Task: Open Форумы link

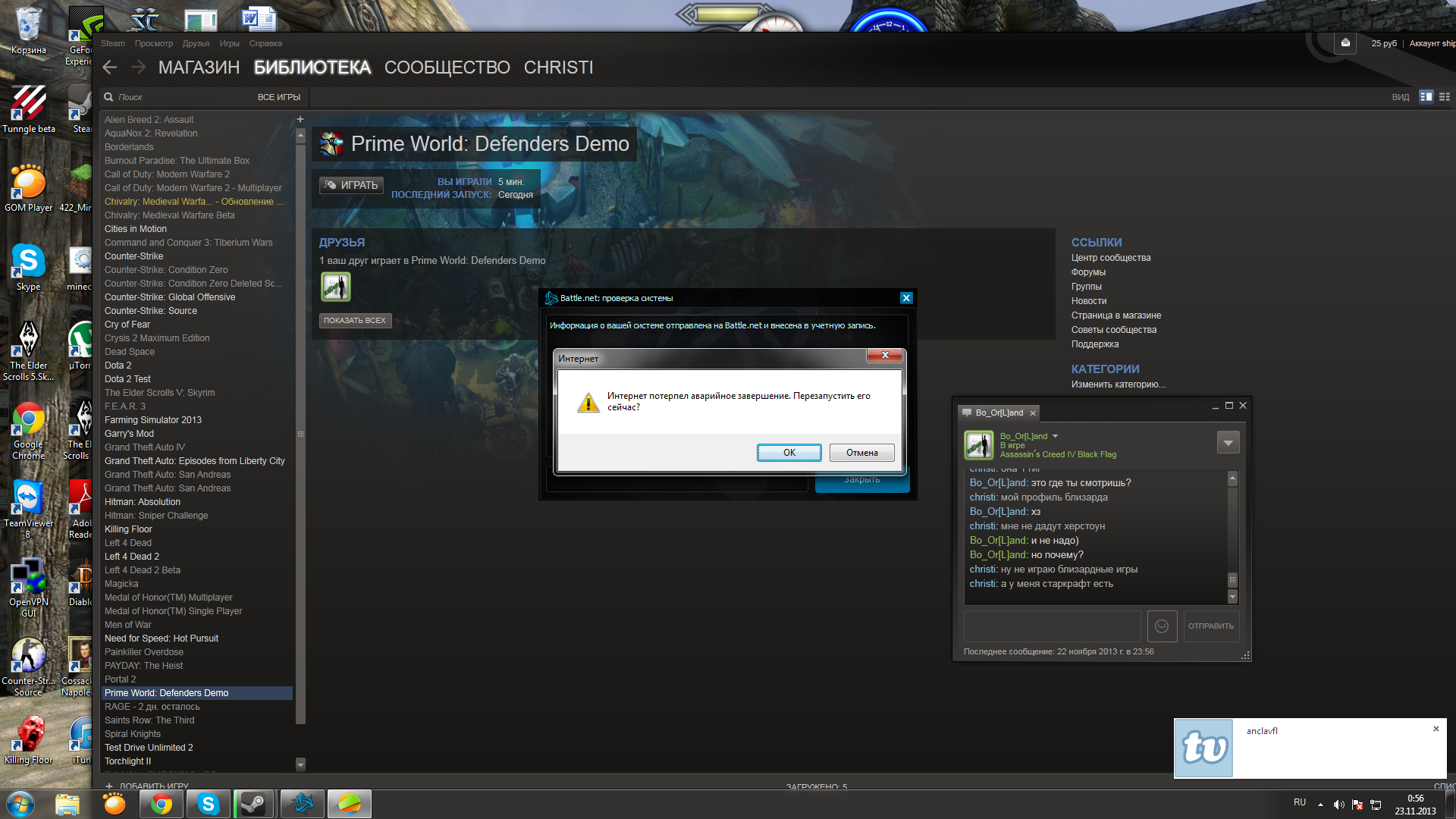Action: 1088,272
